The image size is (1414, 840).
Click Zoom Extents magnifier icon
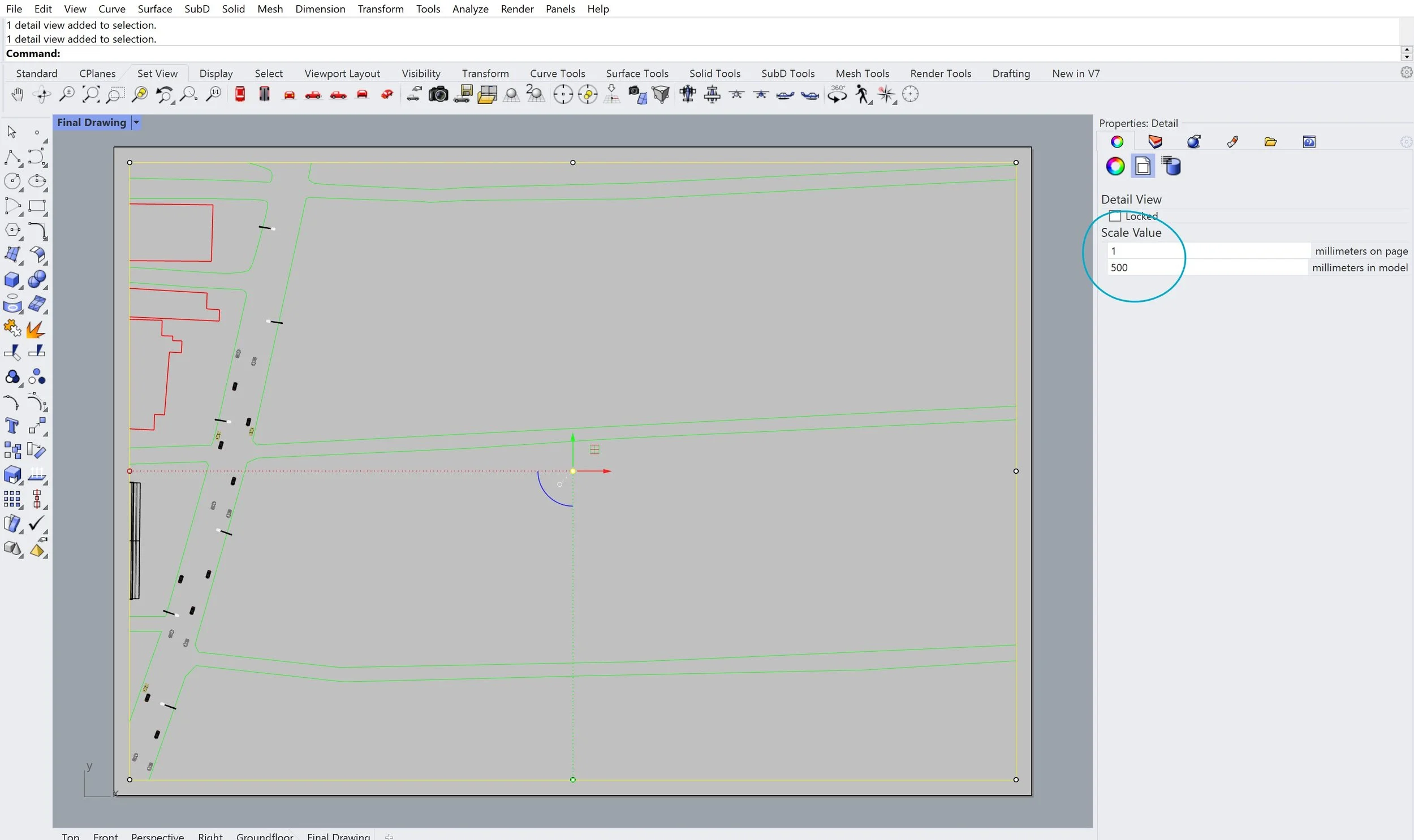tap(90, 94)
